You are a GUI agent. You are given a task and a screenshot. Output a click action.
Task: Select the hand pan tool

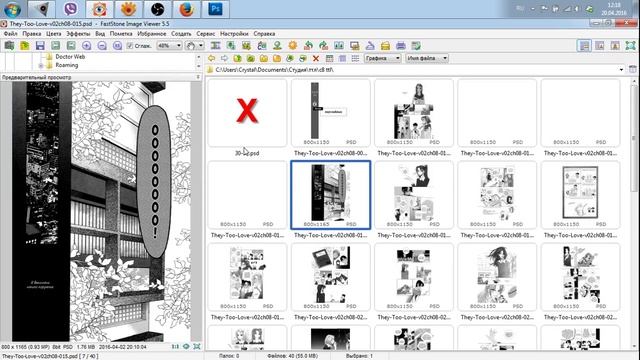tap(191, 46)
